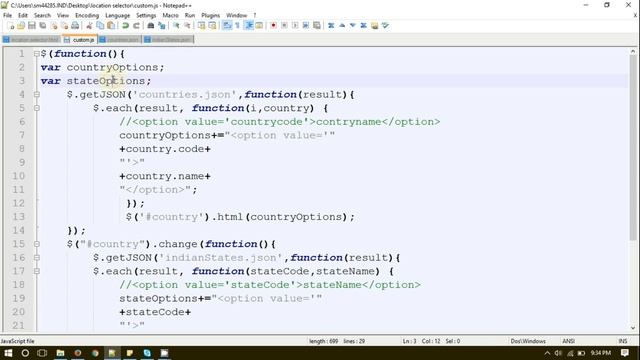Print the document using the printer icon
Image resolution: width=640 pixels, height=360 pixels.
[75, 26]
